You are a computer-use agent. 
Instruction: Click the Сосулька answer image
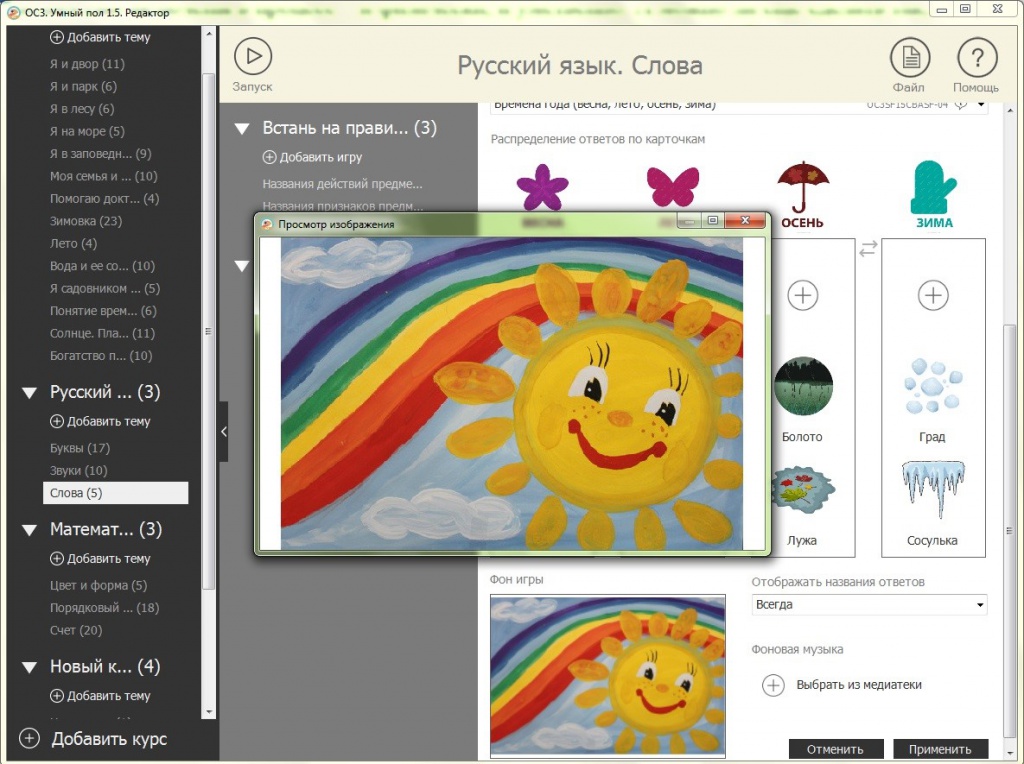click(x=933, y=489)
